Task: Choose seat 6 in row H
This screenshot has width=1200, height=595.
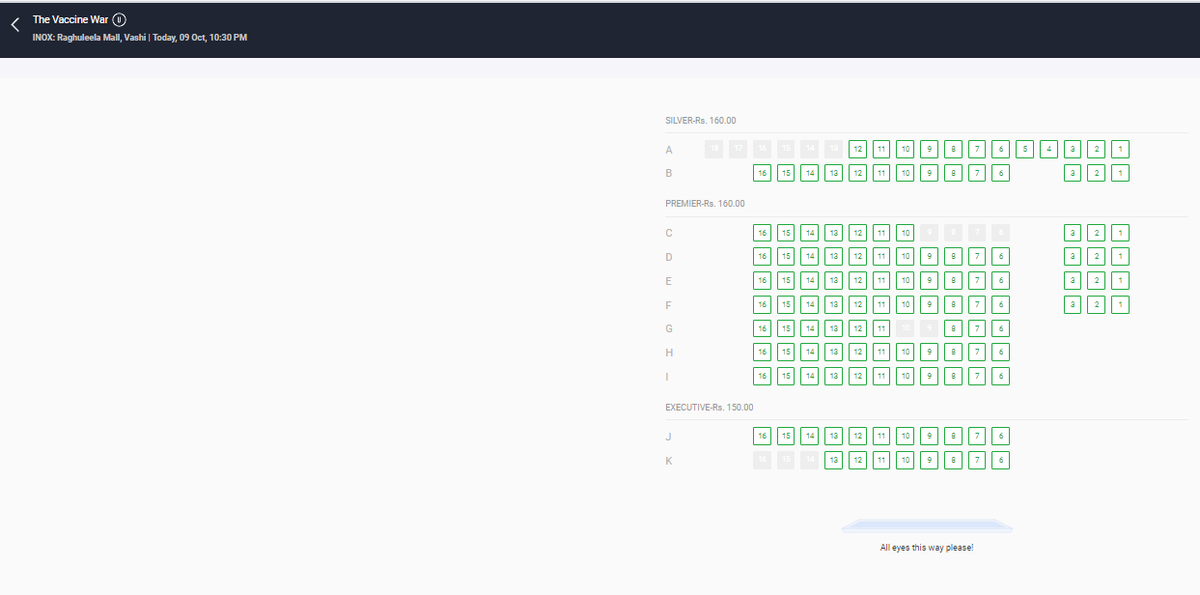Action: (1001, 352)
